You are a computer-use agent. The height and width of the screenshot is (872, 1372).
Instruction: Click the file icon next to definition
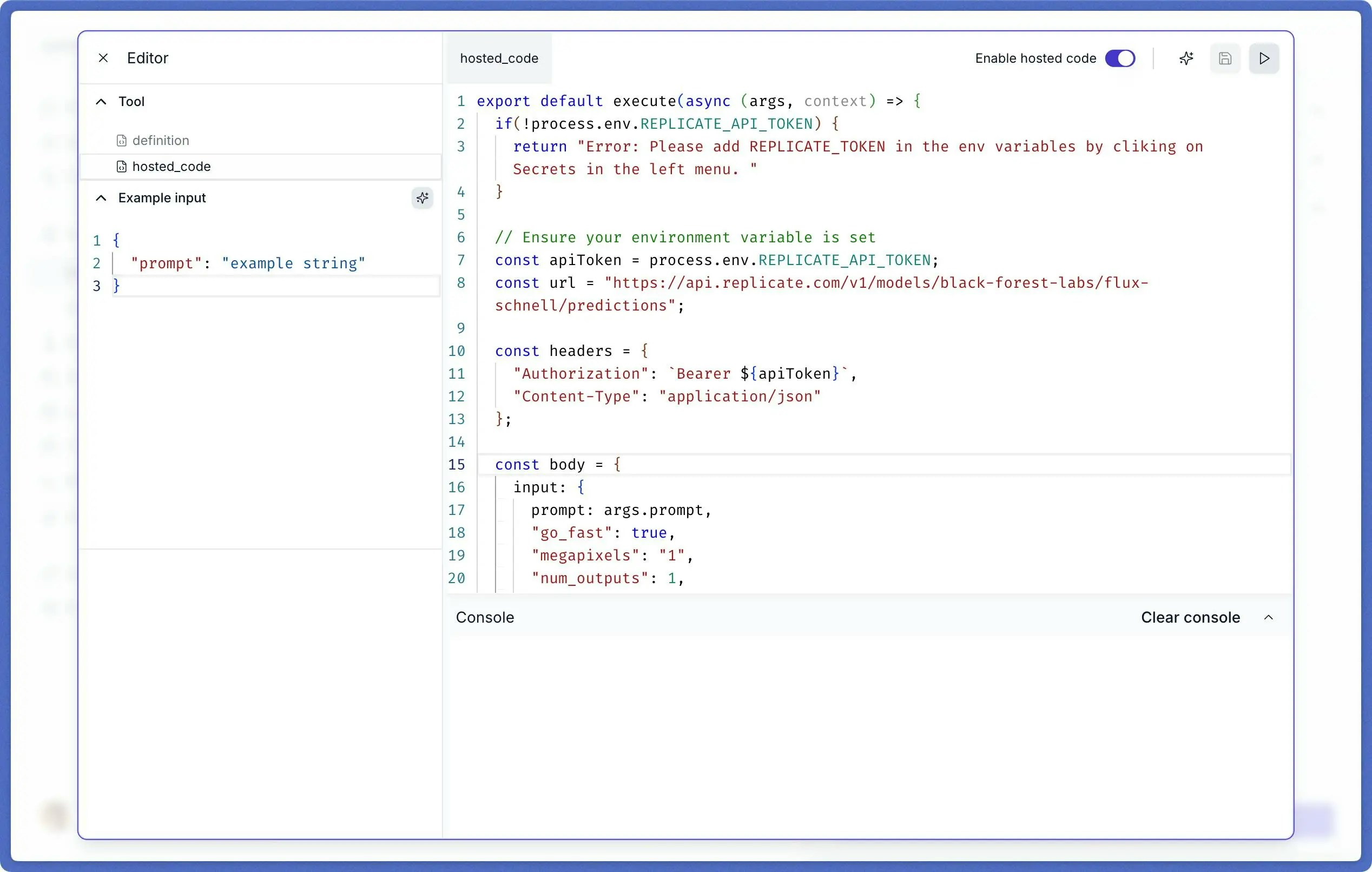pyautogui.click(x=121, y=140)
